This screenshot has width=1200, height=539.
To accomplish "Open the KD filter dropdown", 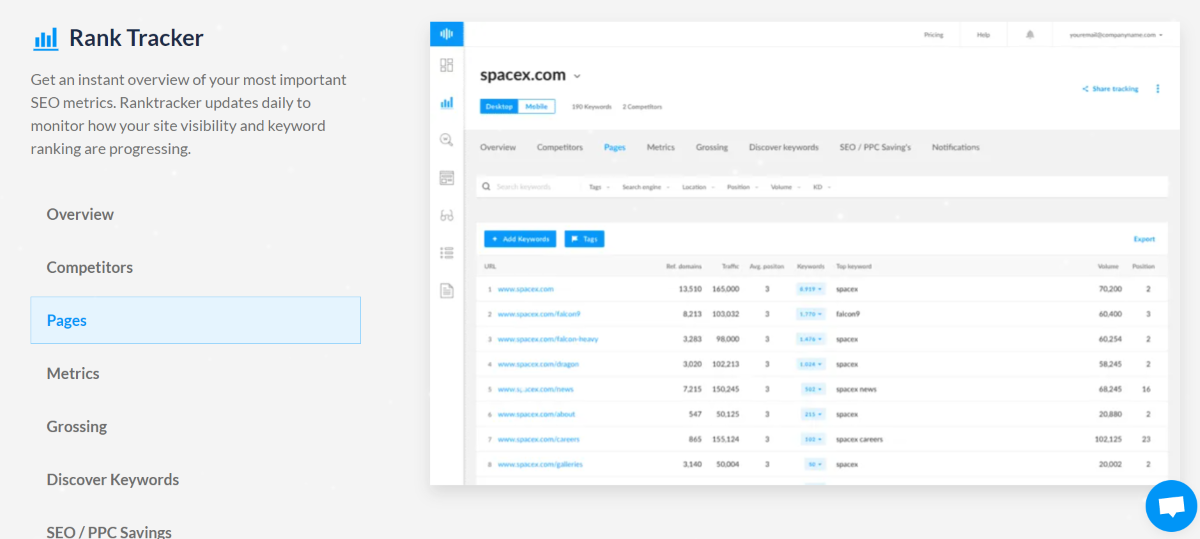I will 822,187.
